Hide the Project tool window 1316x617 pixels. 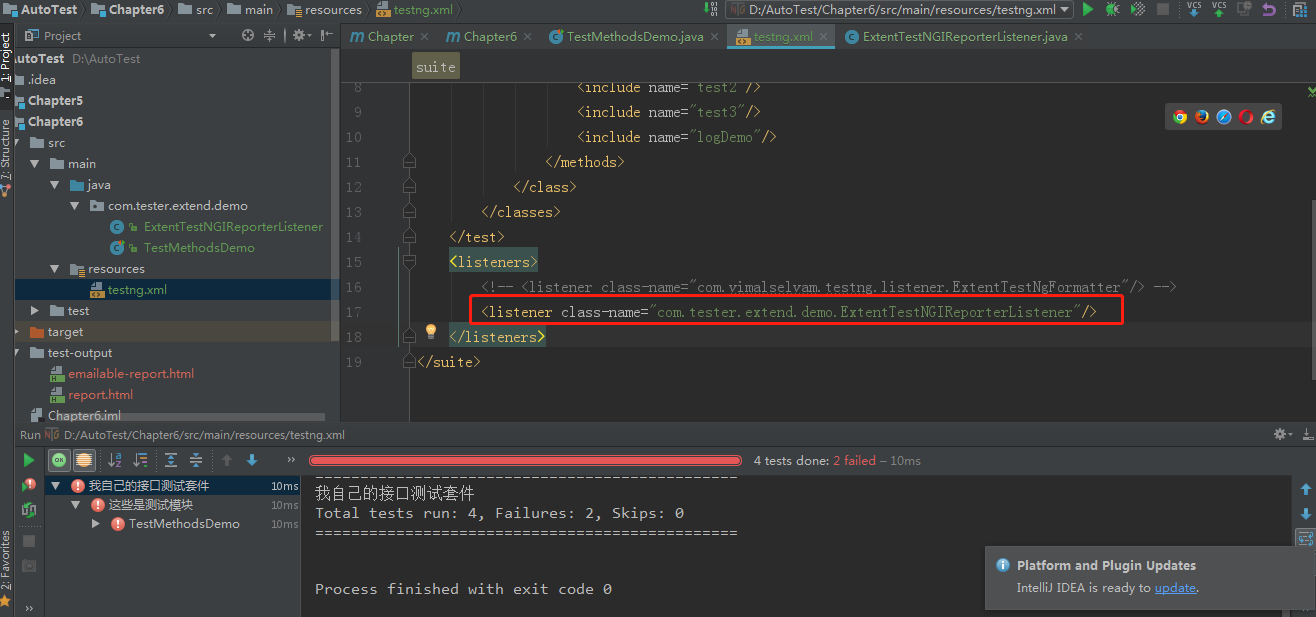pos(328,35)
